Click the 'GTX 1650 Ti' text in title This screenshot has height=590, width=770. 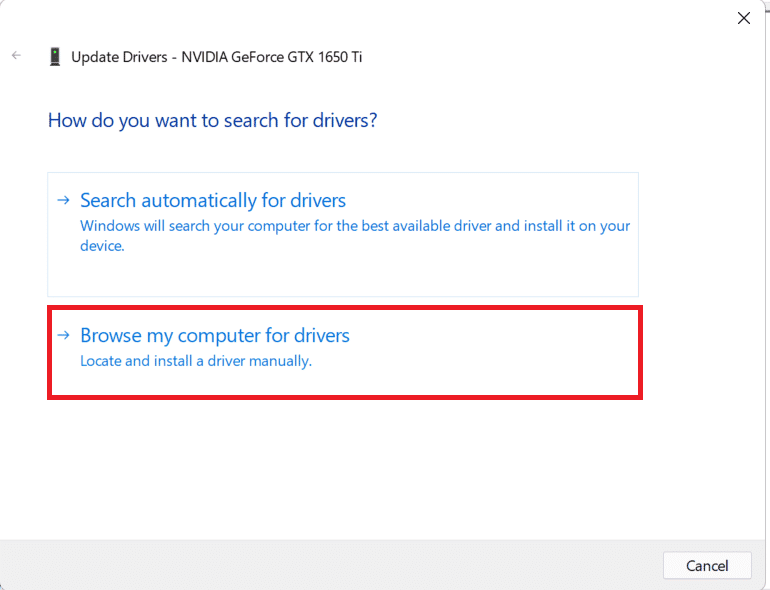325,57
